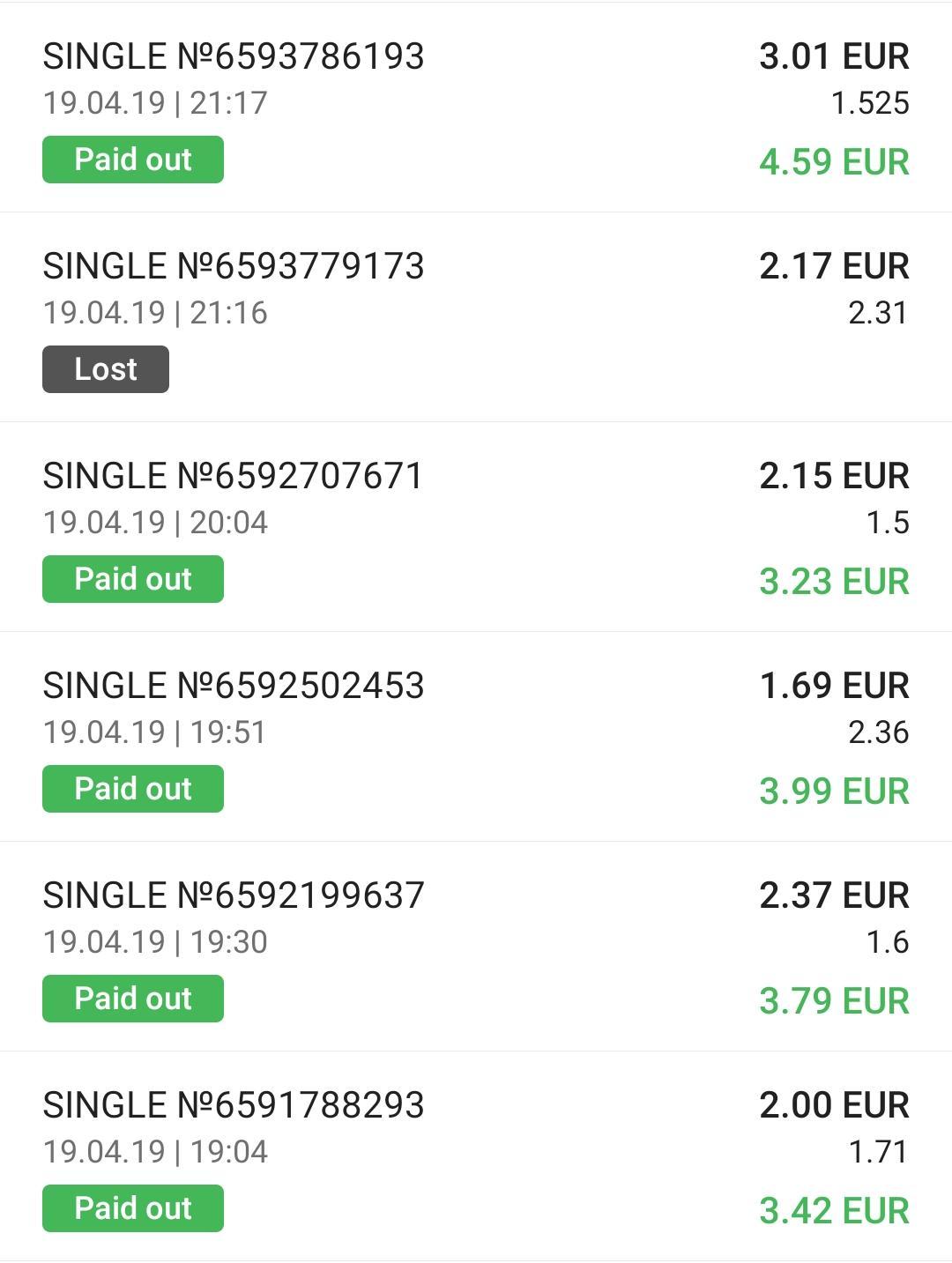
Task: Click the 4.59 EUR payout amount
Action: (834, 162)
